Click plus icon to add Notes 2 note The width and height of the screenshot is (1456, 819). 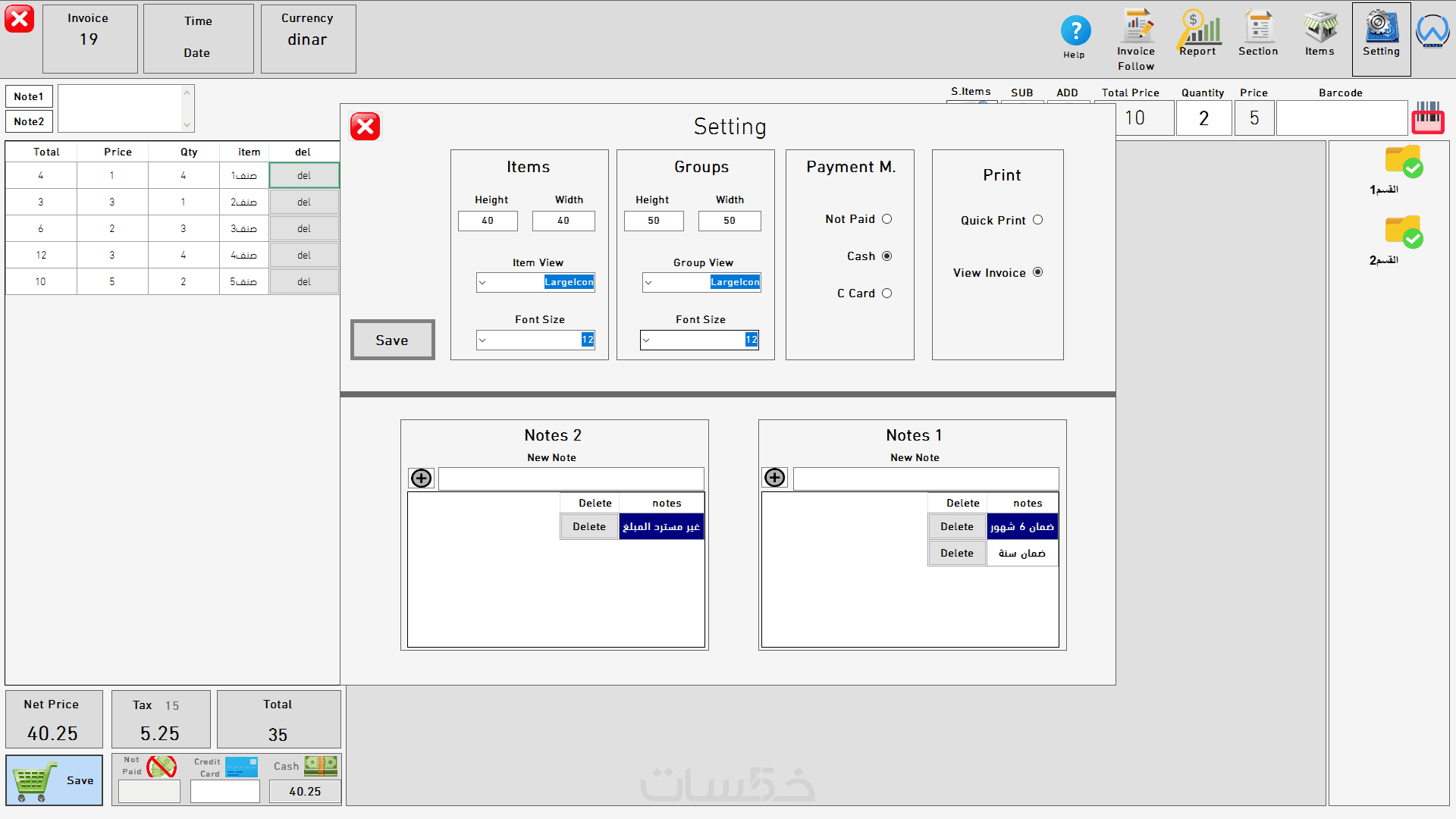[x=422, y=478]
